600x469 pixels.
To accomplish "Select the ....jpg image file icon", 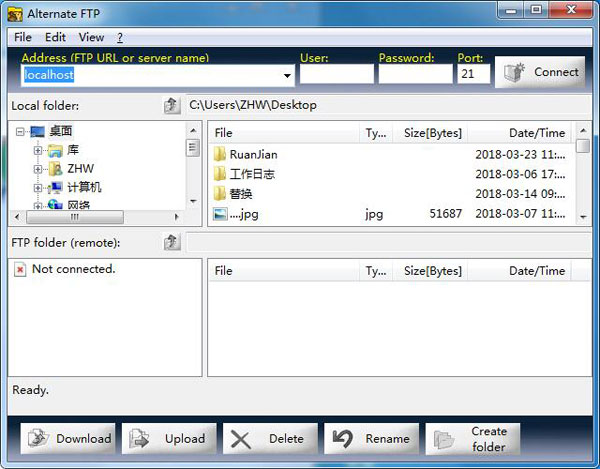I will pos(220,214).
